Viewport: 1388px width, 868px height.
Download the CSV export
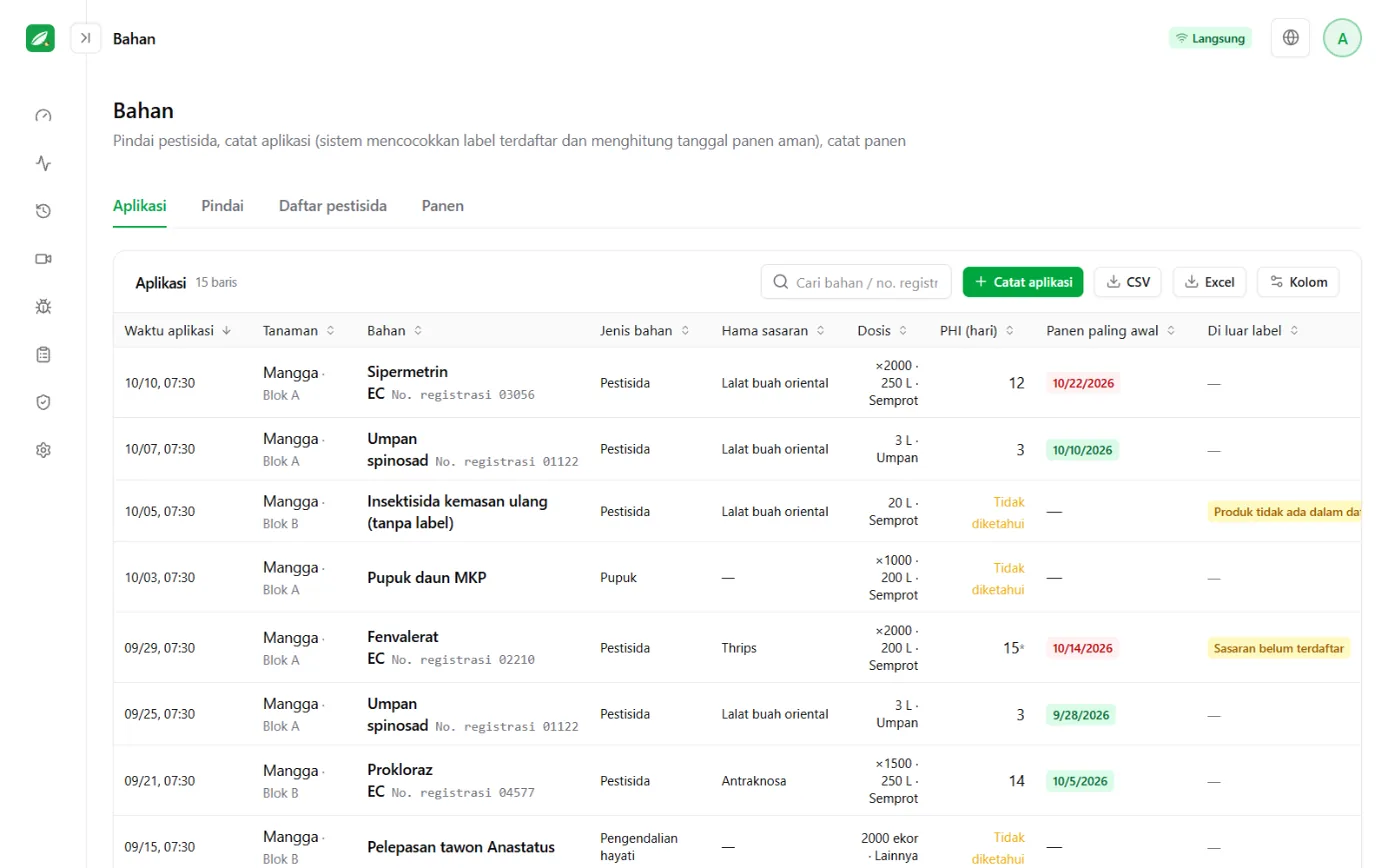(x=1128, y=282)
